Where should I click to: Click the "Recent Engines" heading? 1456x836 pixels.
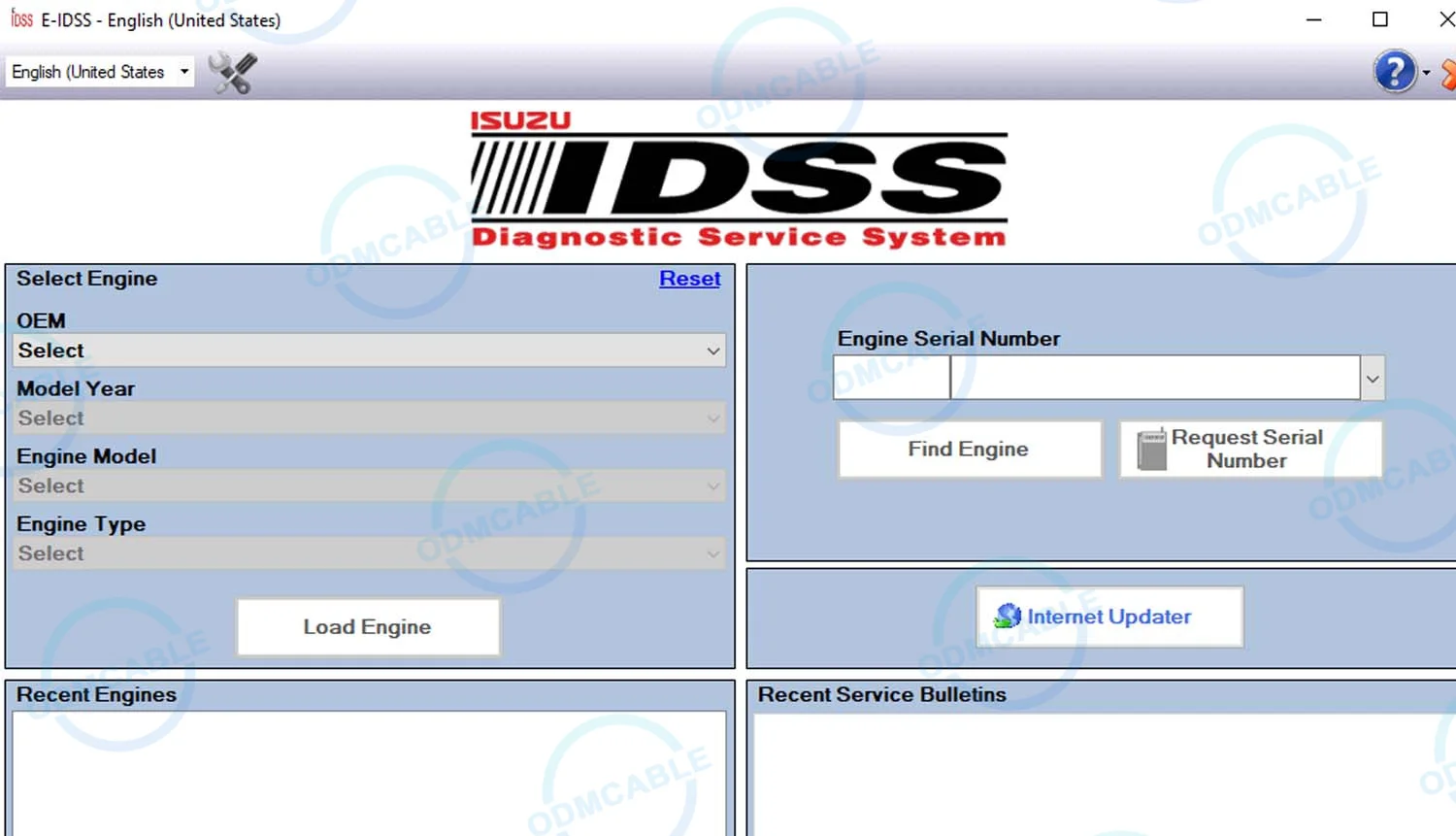pos(96,695)
